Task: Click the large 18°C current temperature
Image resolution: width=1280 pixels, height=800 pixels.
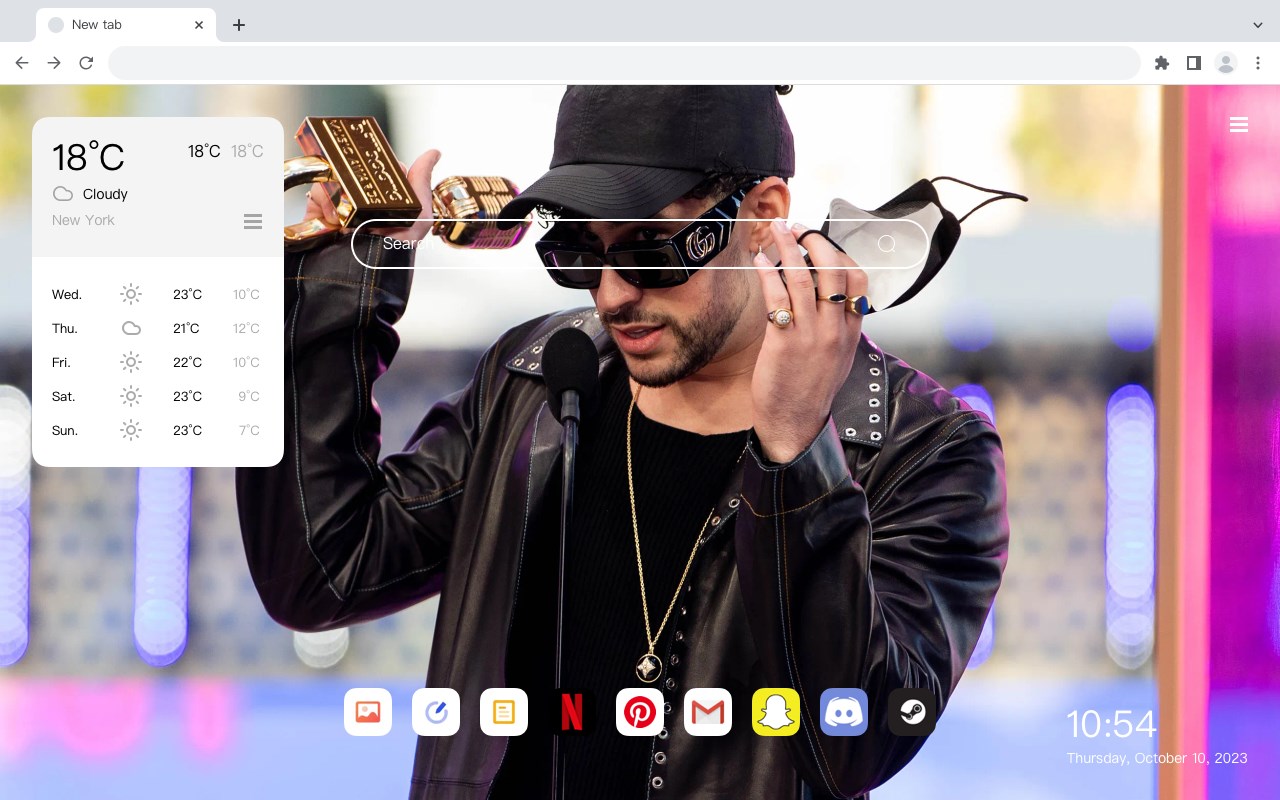Action: point(88,157)
